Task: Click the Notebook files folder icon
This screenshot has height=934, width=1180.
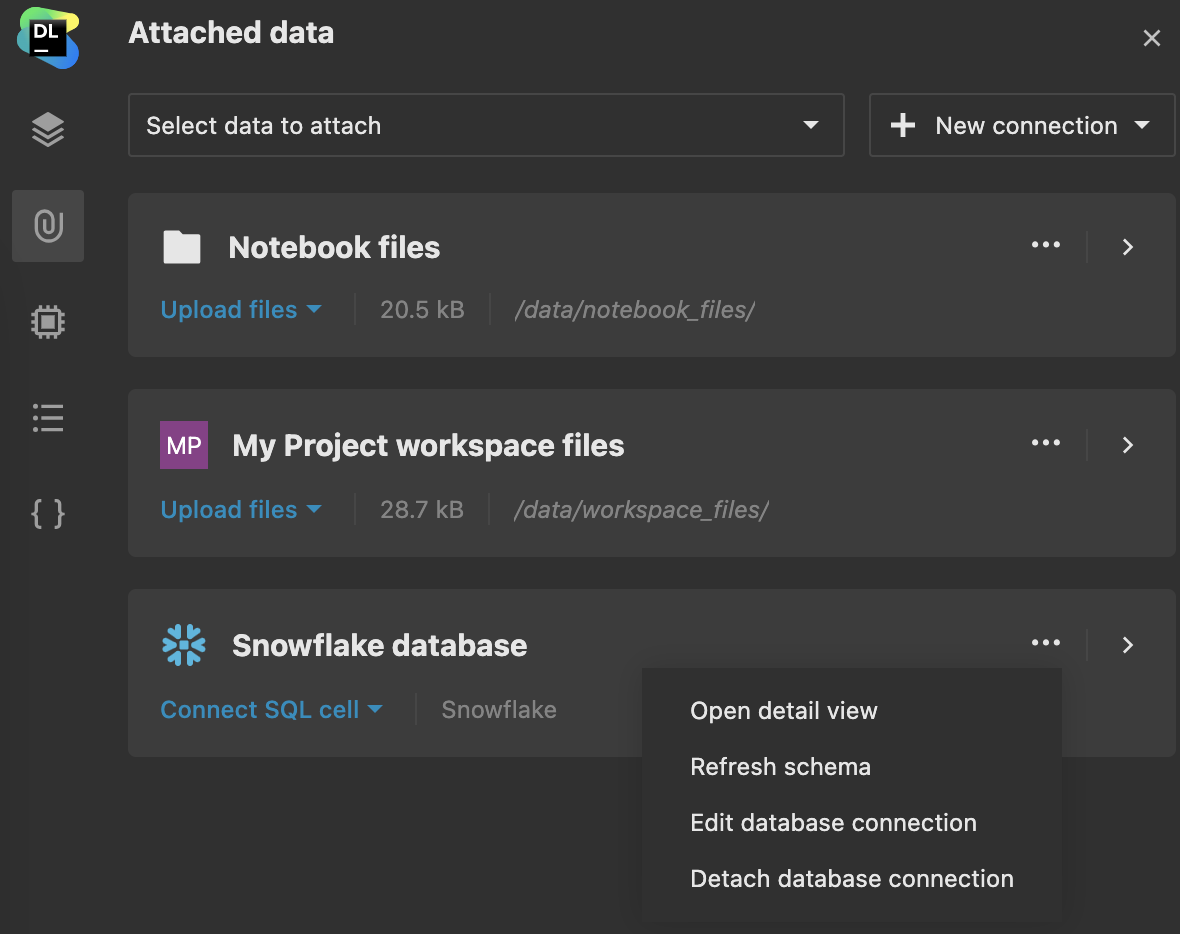Action: pos(182,247)
